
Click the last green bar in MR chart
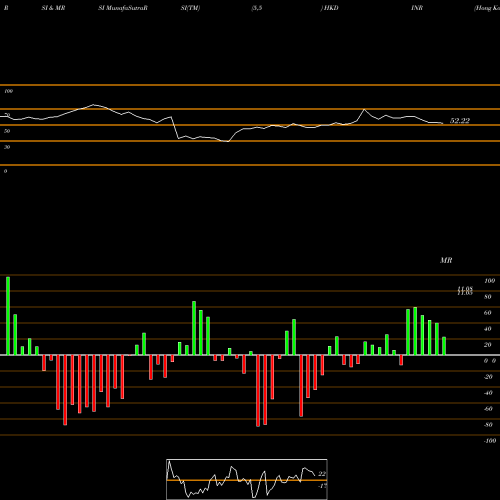444,346
